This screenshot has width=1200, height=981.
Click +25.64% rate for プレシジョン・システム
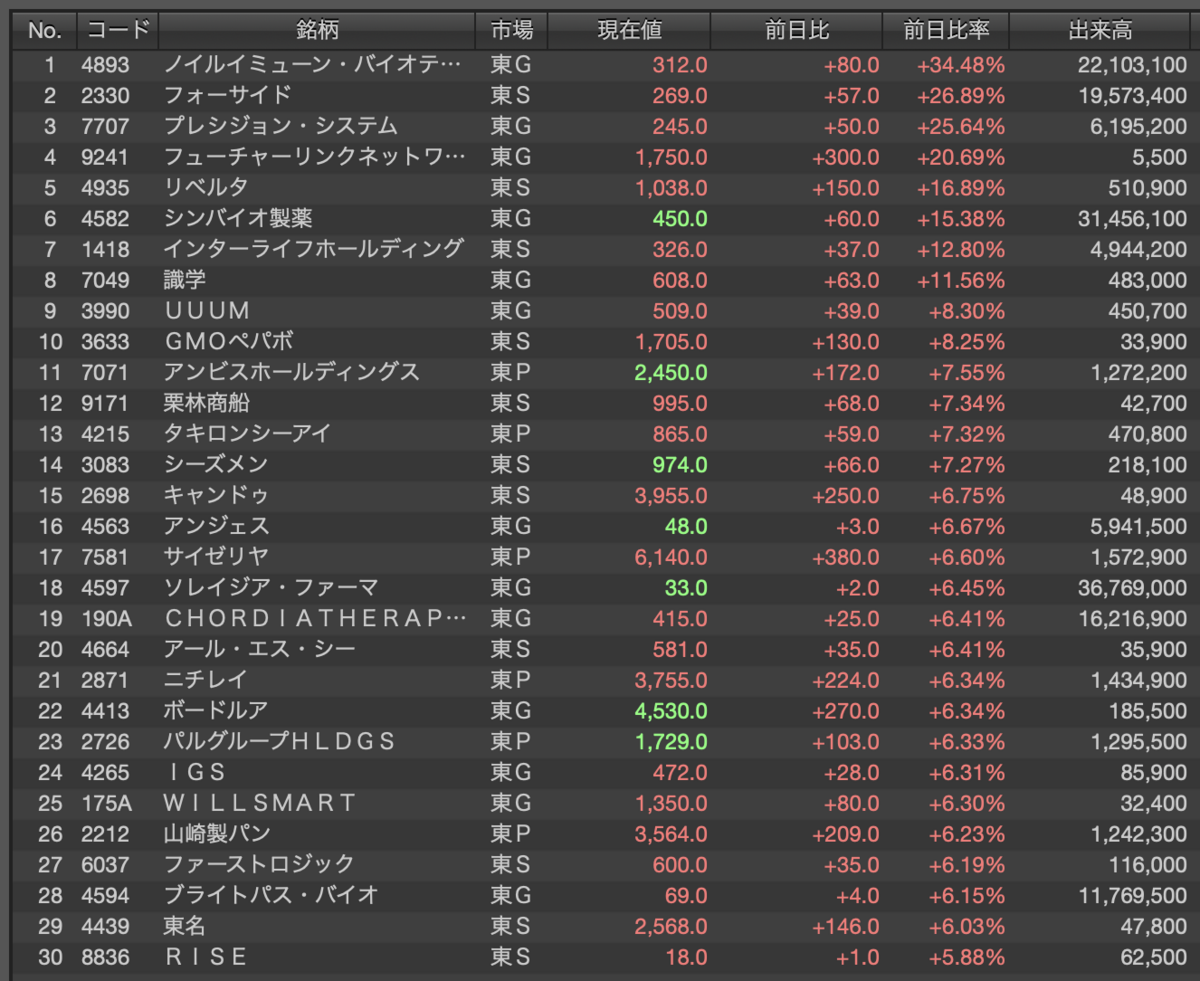tap(961, 127)
